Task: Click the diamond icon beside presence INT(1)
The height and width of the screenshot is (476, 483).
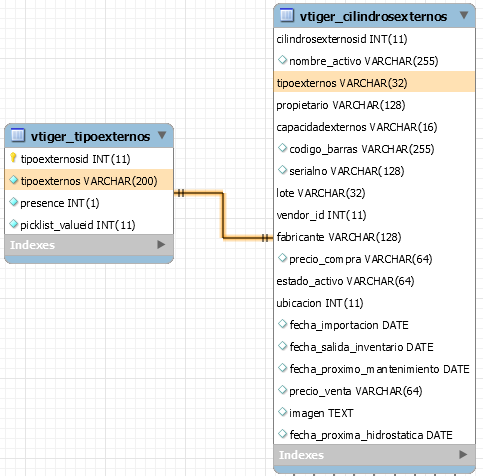Action: tap(13, 202)
